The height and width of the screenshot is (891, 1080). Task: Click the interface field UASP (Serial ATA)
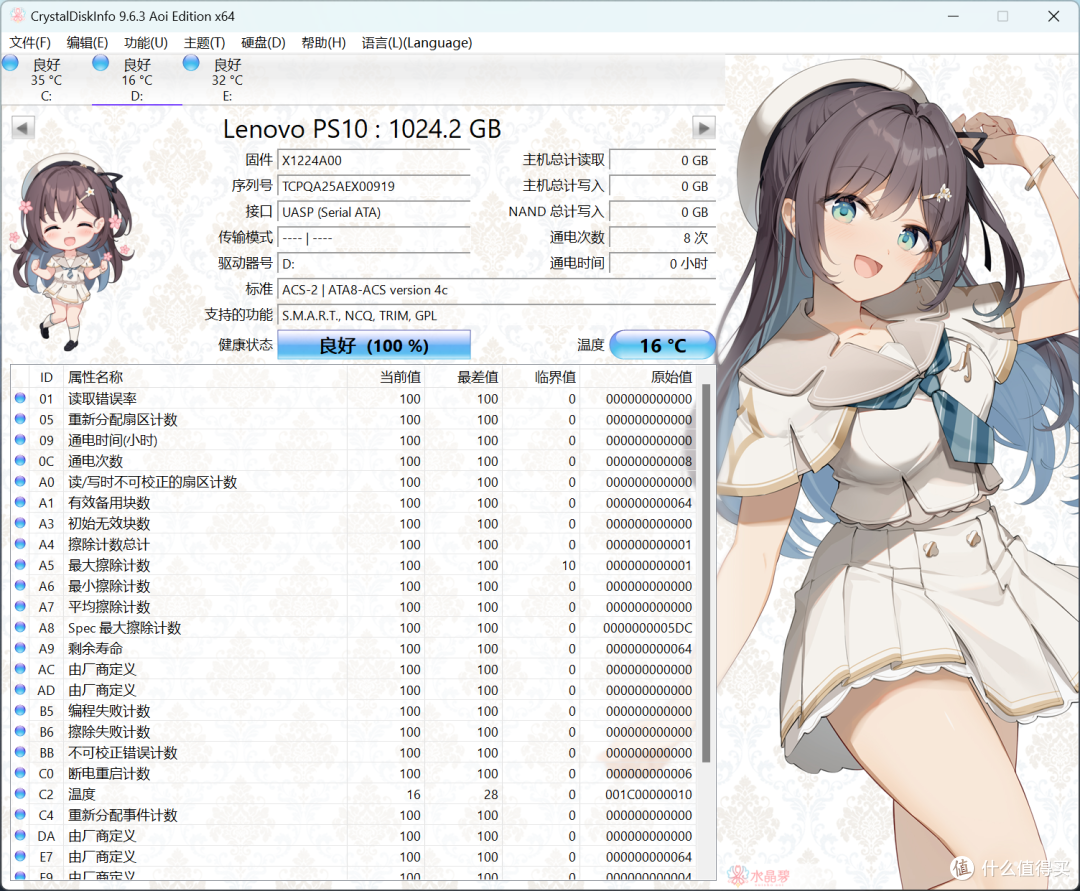(374, 212)
